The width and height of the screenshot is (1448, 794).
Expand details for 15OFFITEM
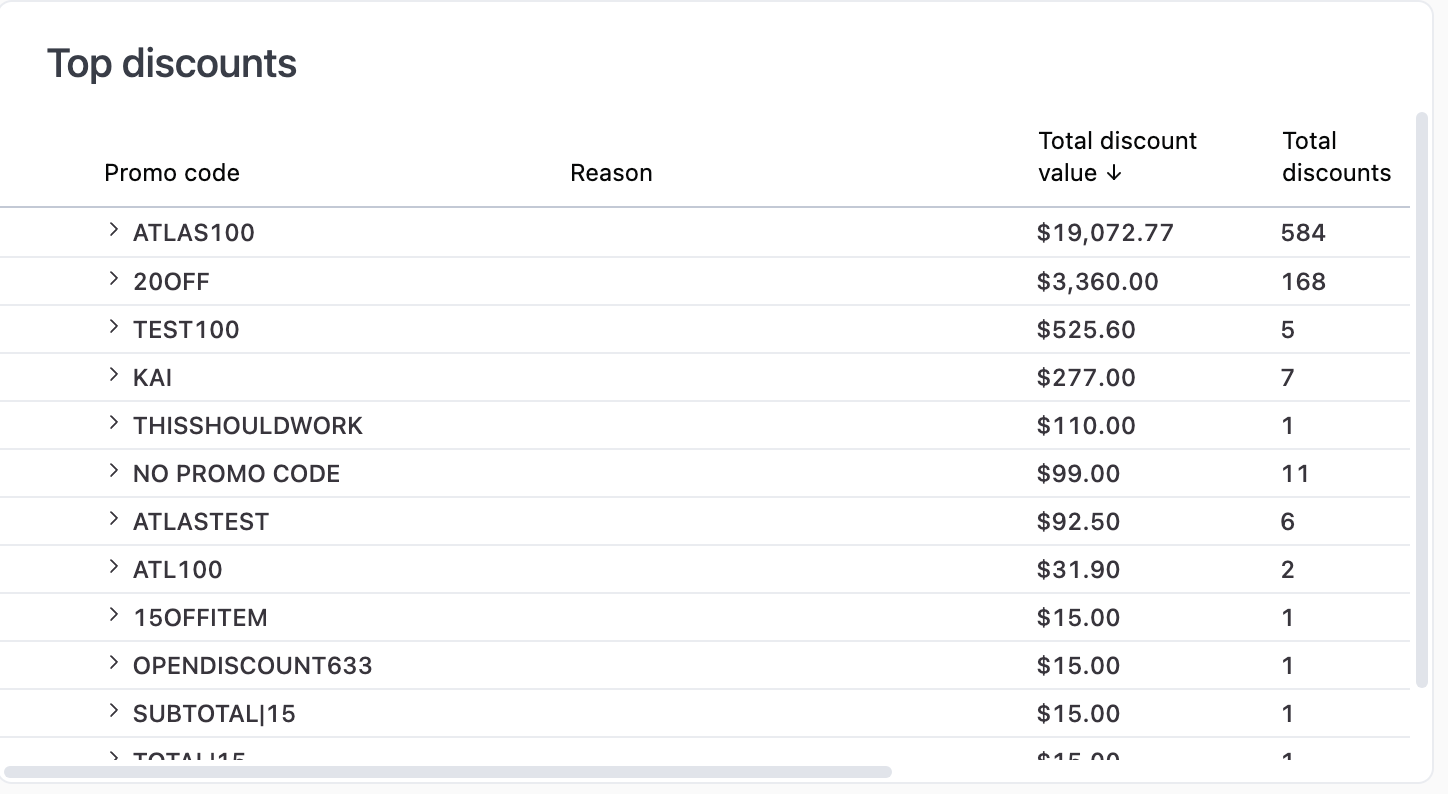pos(113,617)
